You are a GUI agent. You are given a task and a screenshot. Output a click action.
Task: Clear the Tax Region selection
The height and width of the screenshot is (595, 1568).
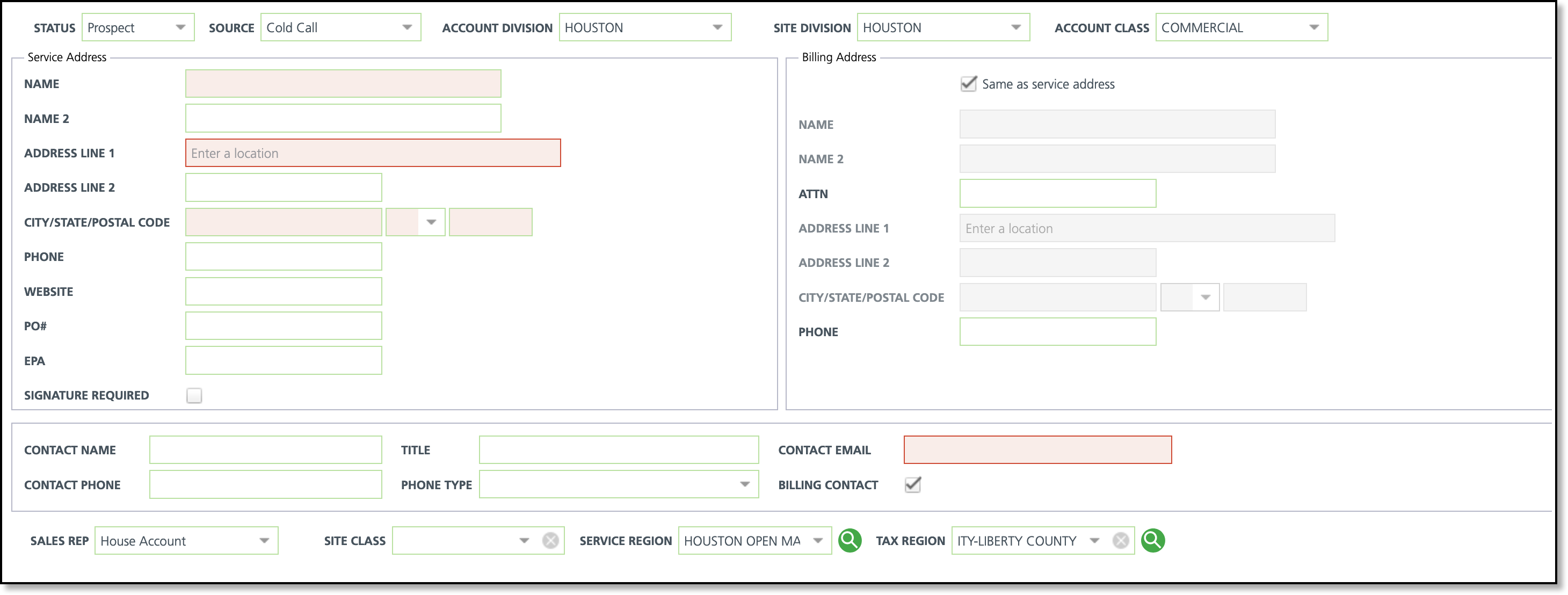(x=1121, y=541)
